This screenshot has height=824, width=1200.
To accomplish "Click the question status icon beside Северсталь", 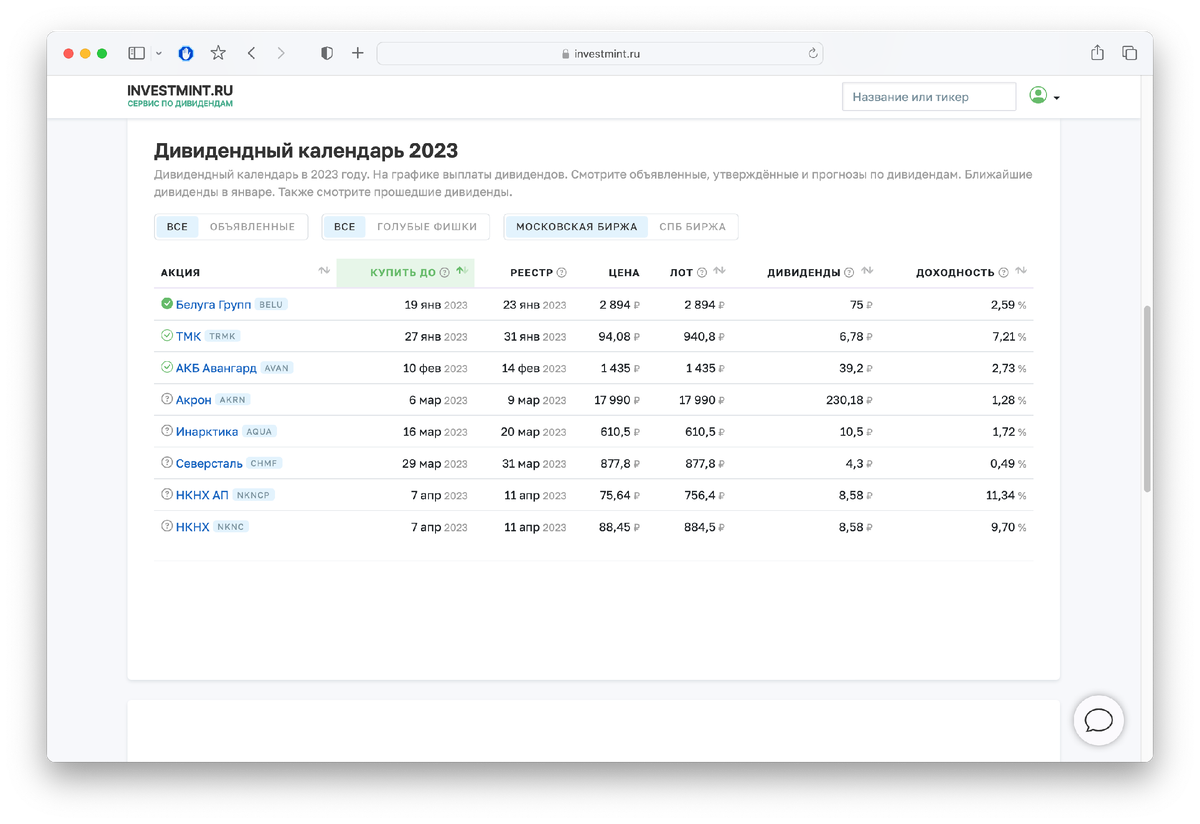I will click(x=167, y=463).
